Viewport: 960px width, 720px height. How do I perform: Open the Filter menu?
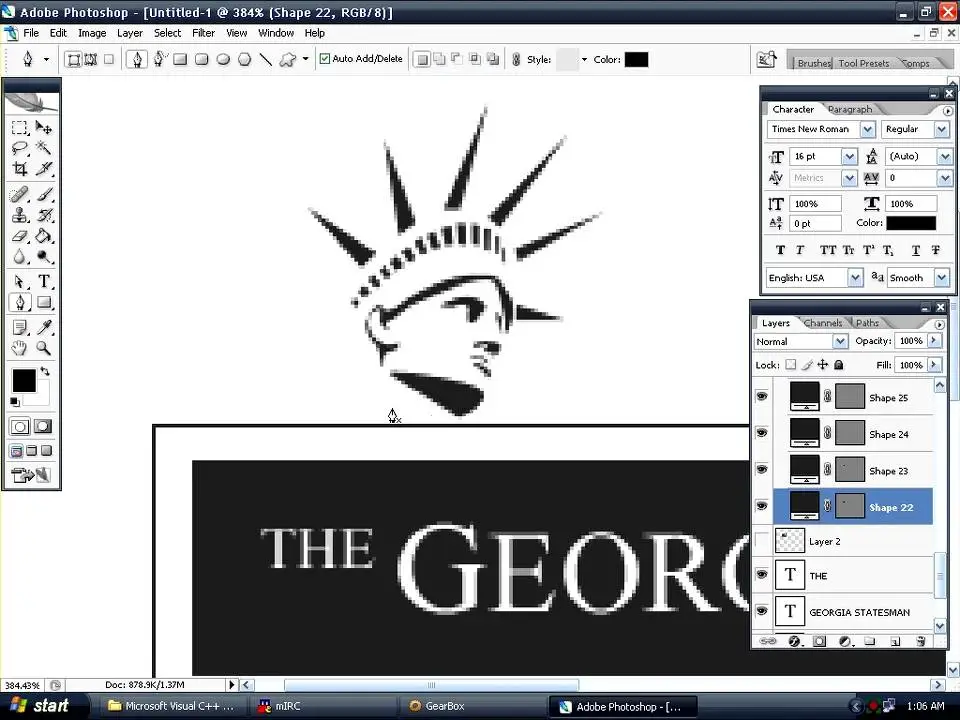coord(203,33)
